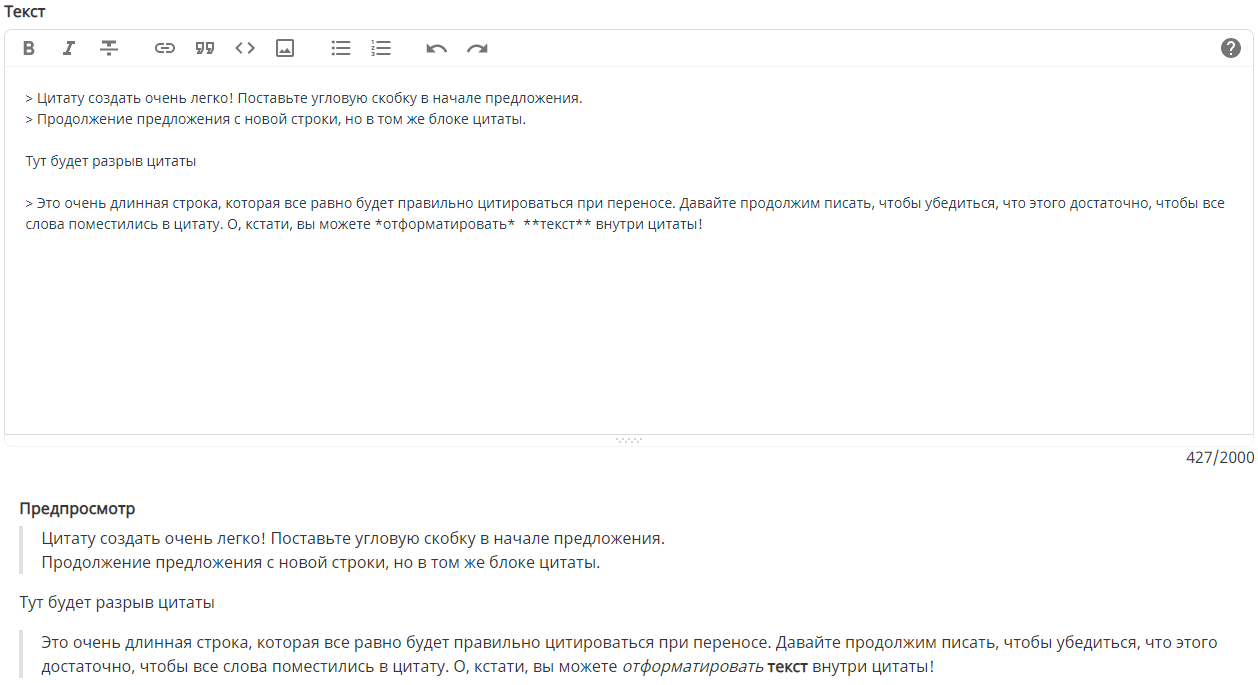
Task: Insert a code block with the angle brackets icon
Action: tap(245, 48)
